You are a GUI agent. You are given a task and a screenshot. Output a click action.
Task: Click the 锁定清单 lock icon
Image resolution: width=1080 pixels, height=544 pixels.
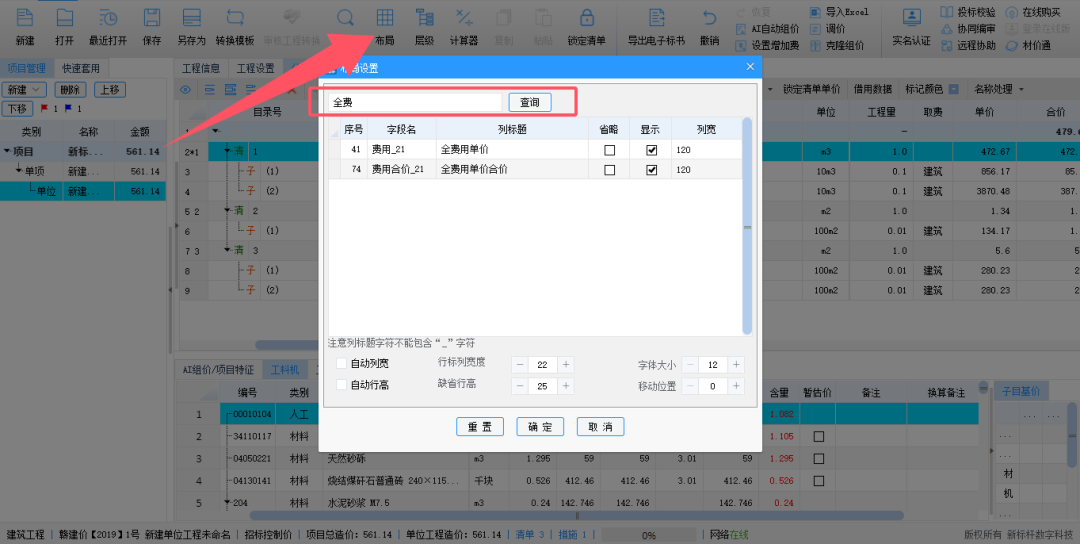[x=586, y=26]
